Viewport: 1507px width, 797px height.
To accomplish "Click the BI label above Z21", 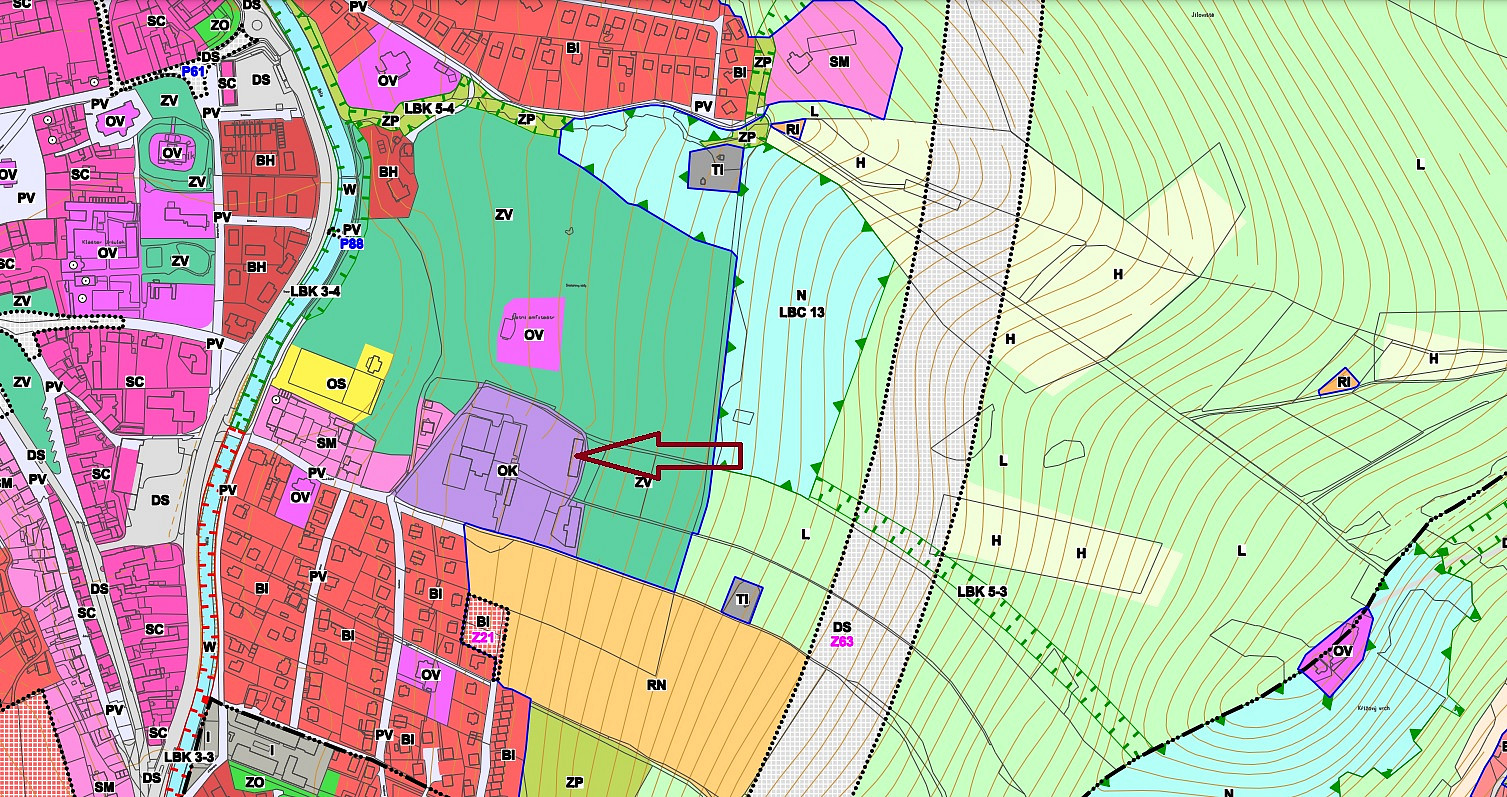I will pos(482,622).
